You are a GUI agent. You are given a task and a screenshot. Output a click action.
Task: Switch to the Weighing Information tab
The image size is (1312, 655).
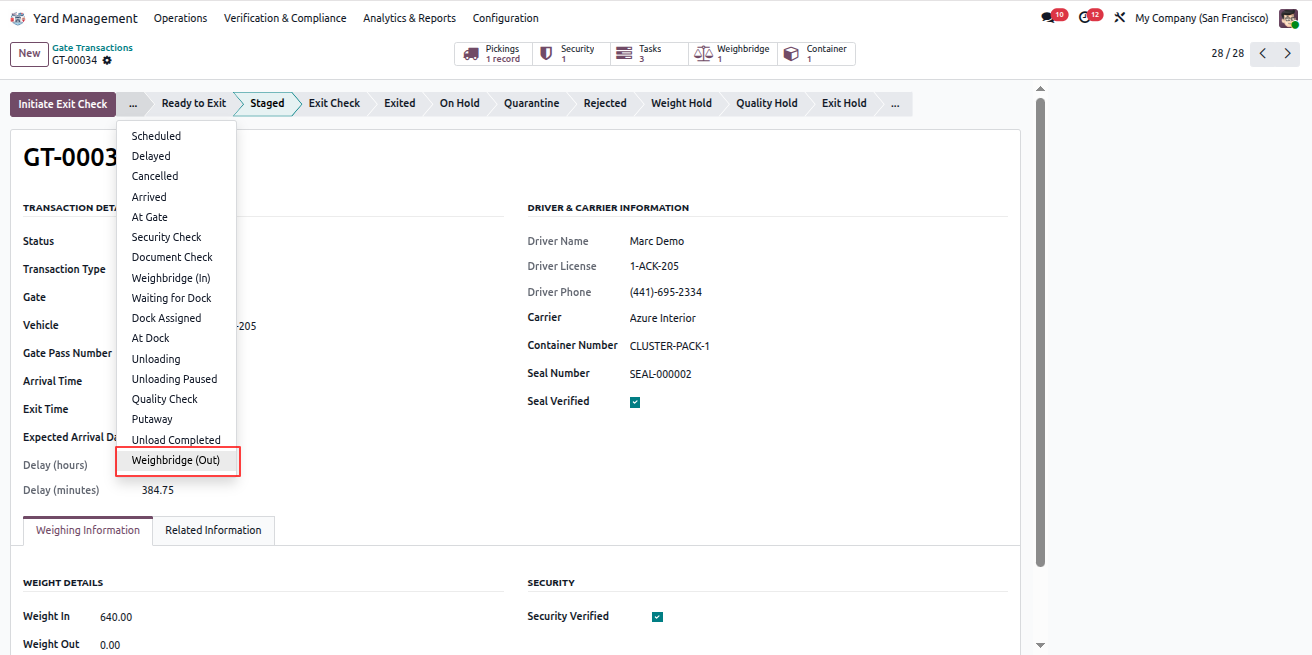click(x=88, y=531)
